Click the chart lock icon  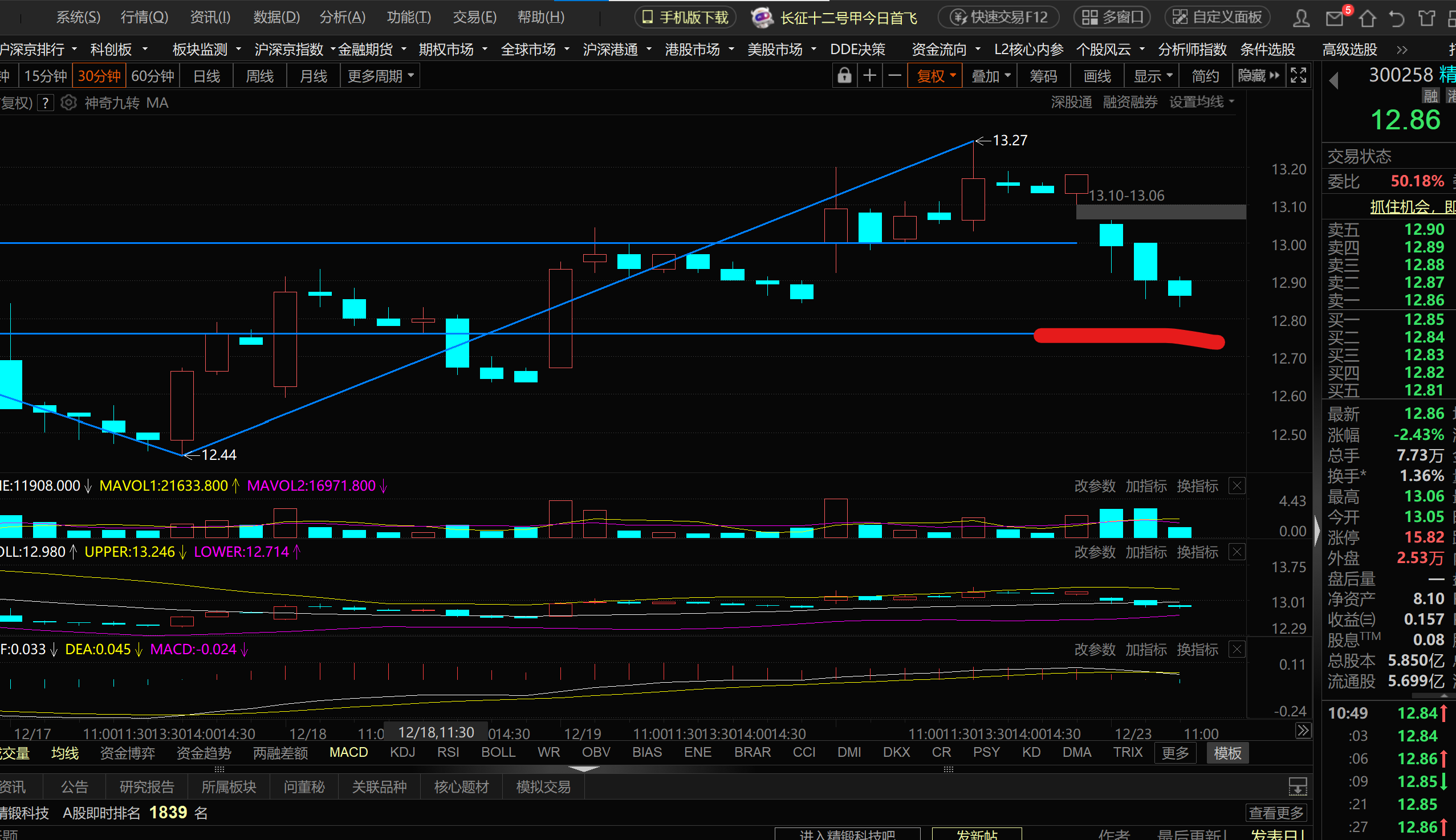pyautogui.click(x=844, y=76)
